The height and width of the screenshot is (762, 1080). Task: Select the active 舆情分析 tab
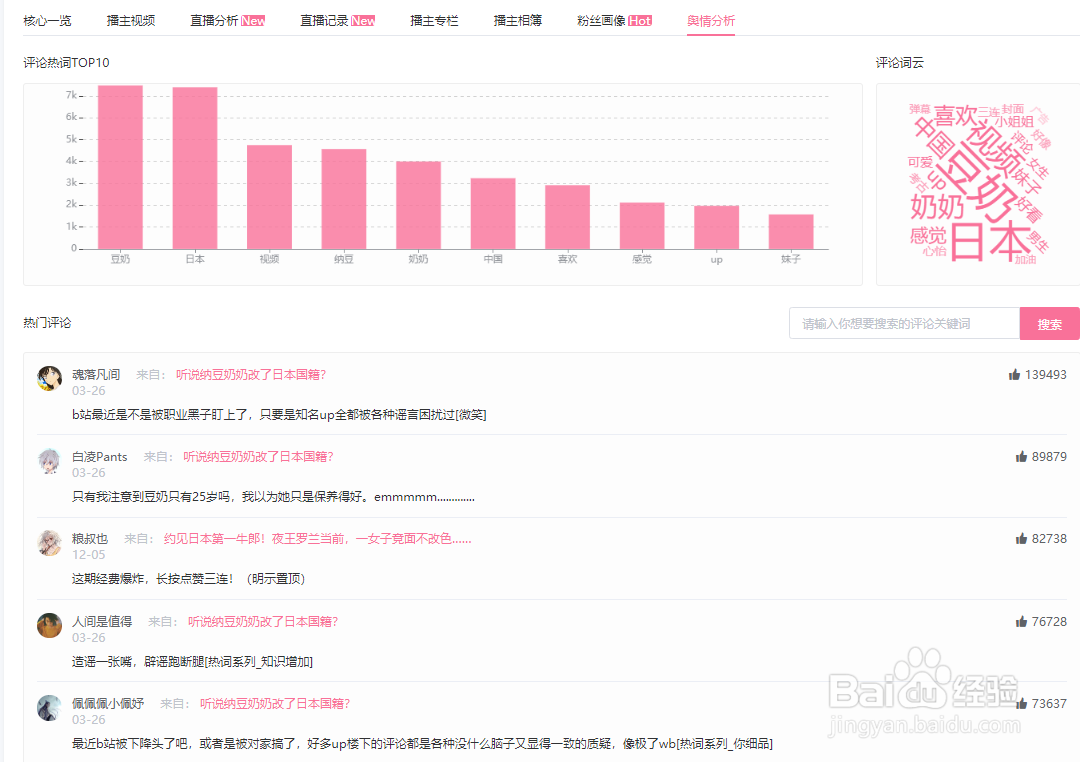tap(711, 18)
